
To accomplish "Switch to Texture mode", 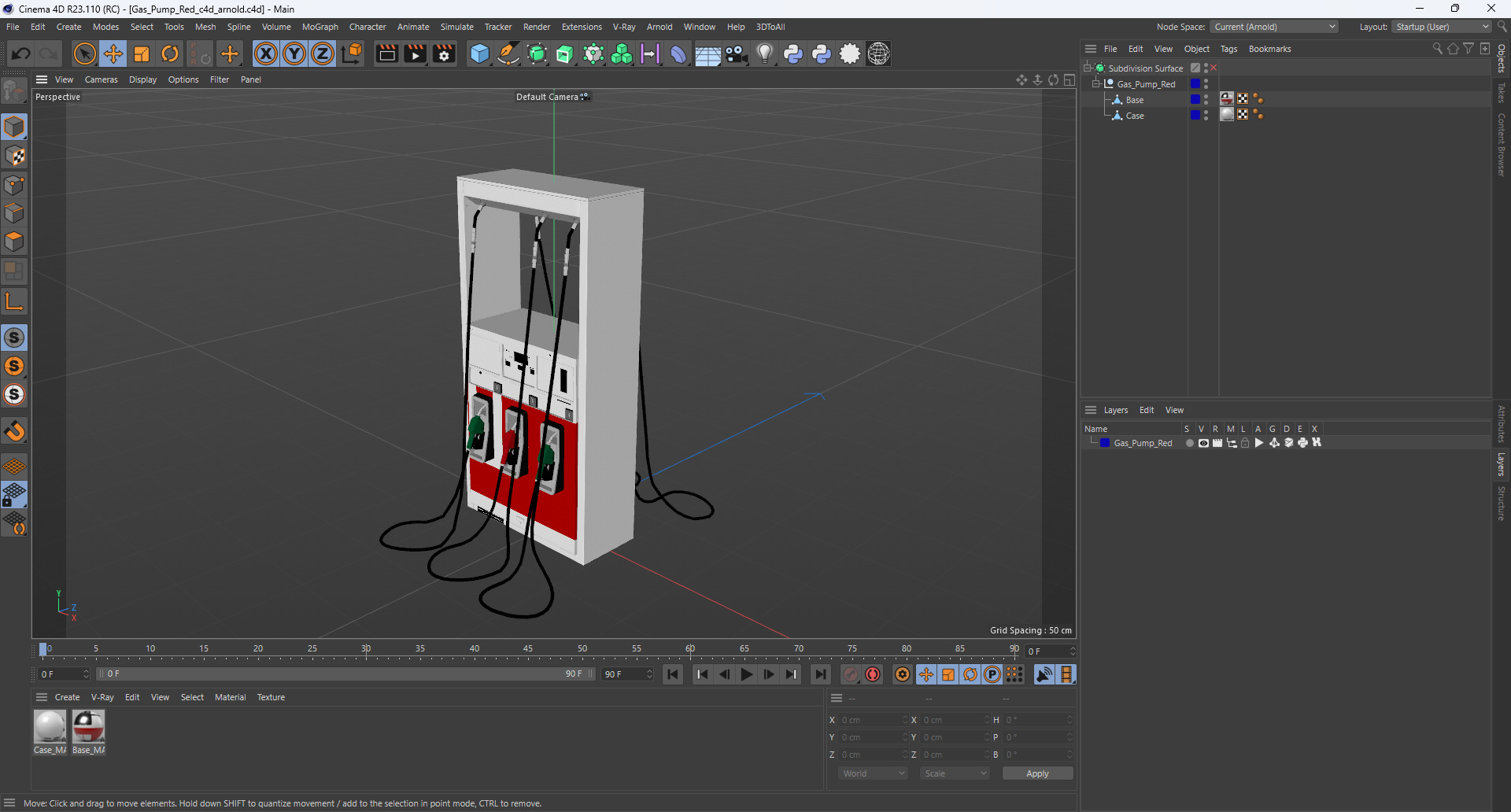I will 14,156.
